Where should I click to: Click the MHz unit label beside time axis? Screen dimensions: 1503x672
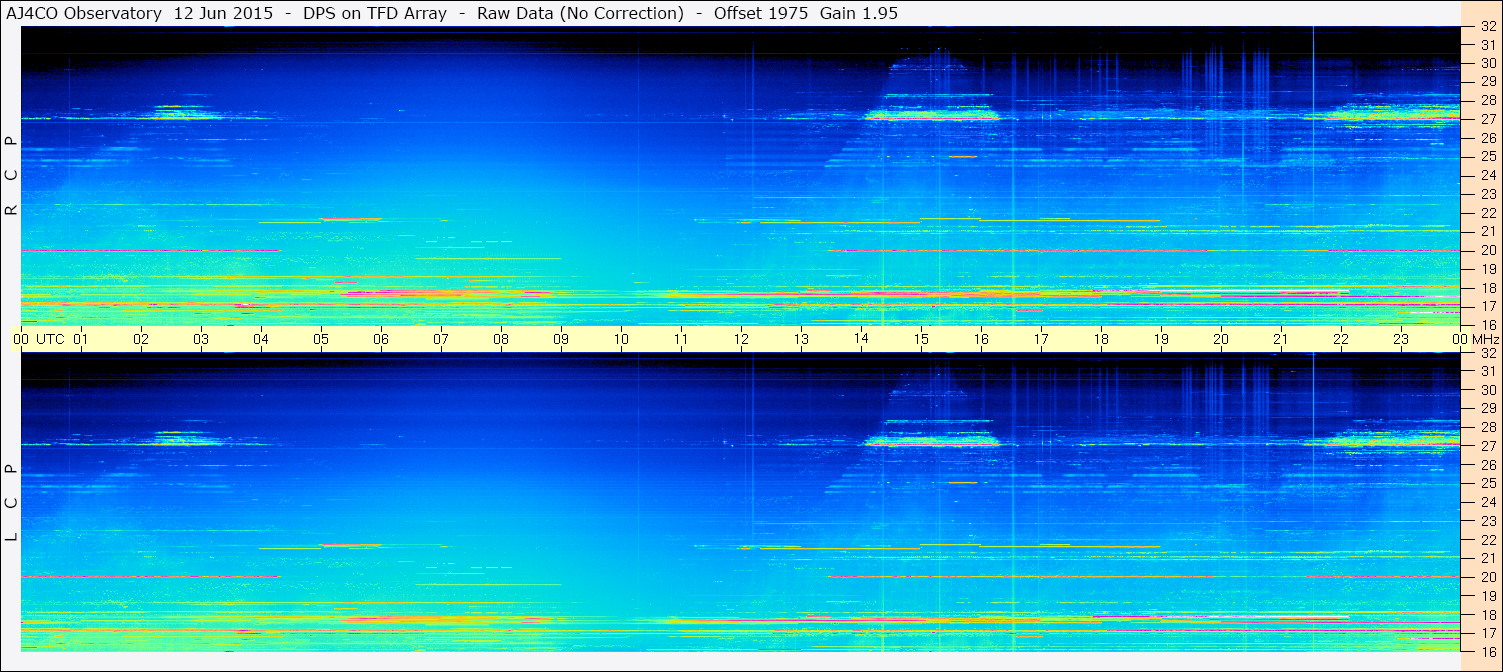[1485, 339]
